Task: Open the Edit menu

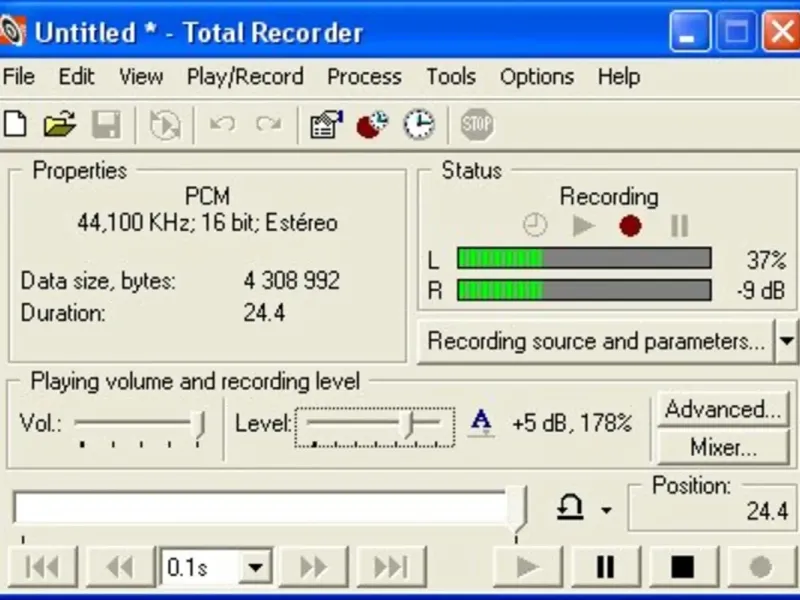Action: (77, 77)
